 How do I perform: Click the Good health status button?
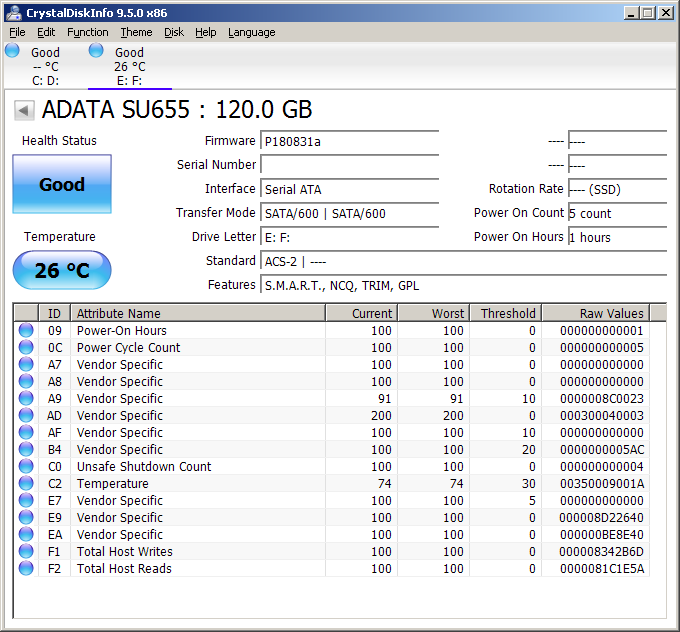point(62,184)
